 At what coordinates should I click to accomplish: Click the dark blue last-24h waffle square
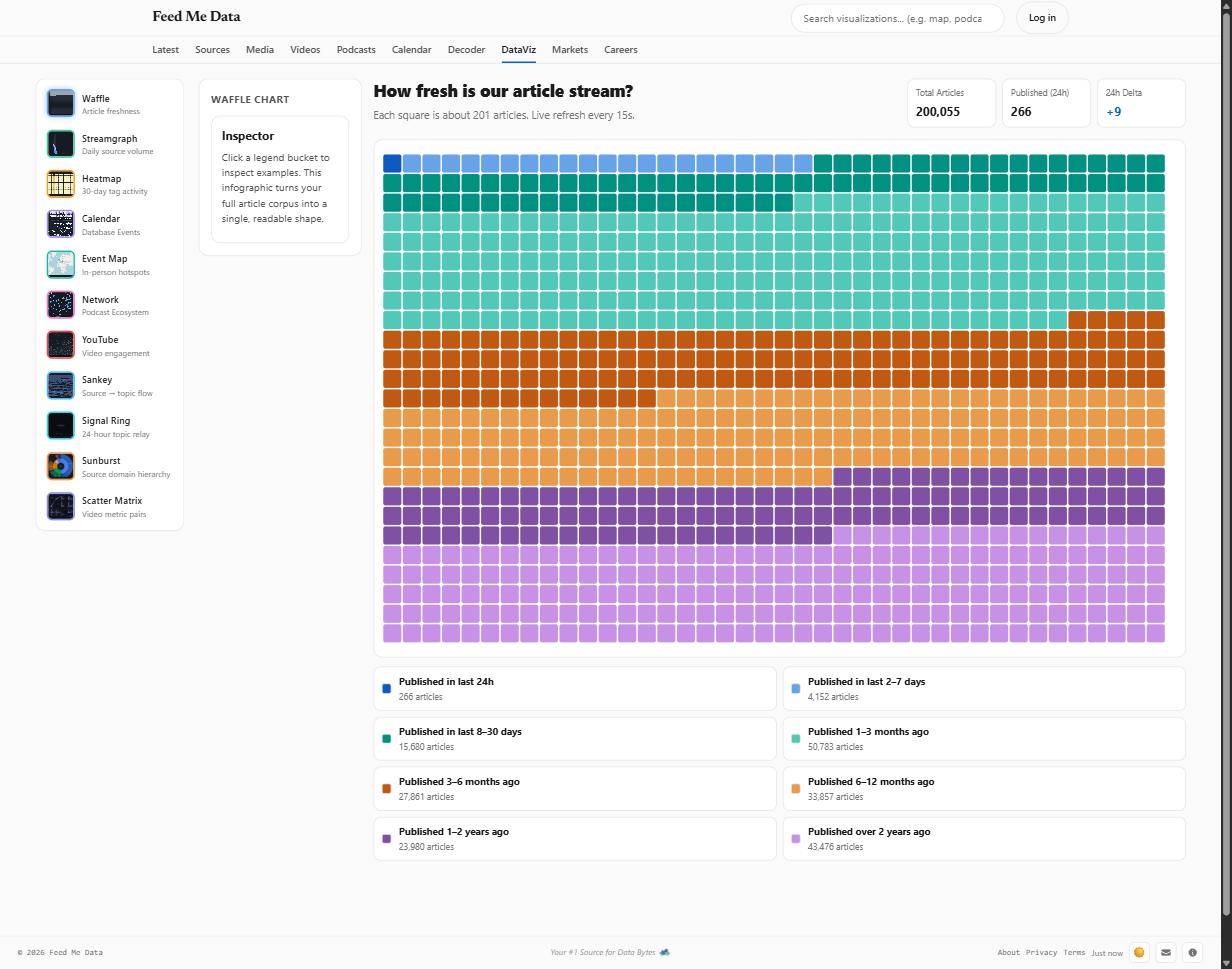click(392, 163)
